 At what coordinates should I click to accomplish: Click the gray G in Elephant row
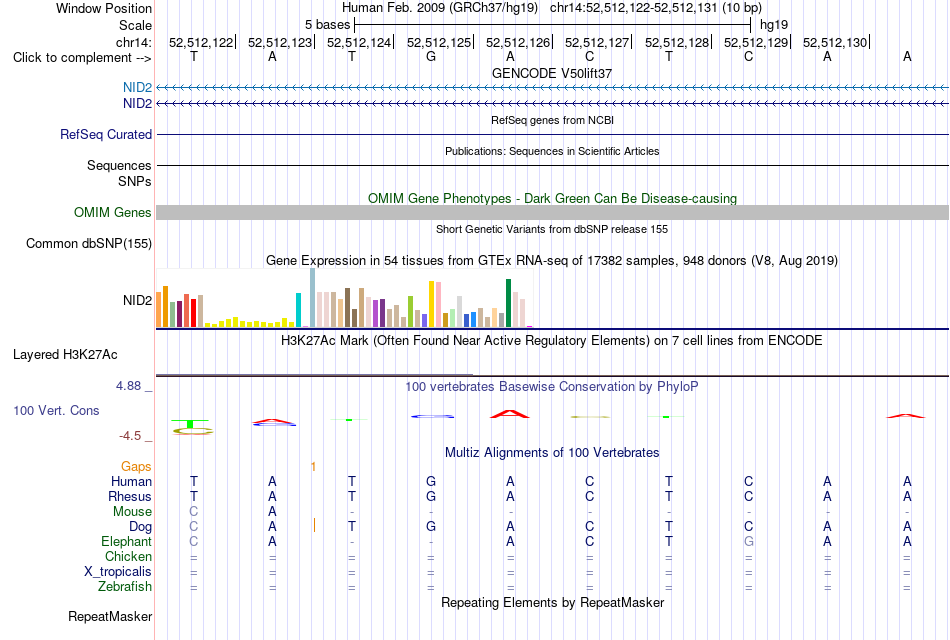coord(748,541)
